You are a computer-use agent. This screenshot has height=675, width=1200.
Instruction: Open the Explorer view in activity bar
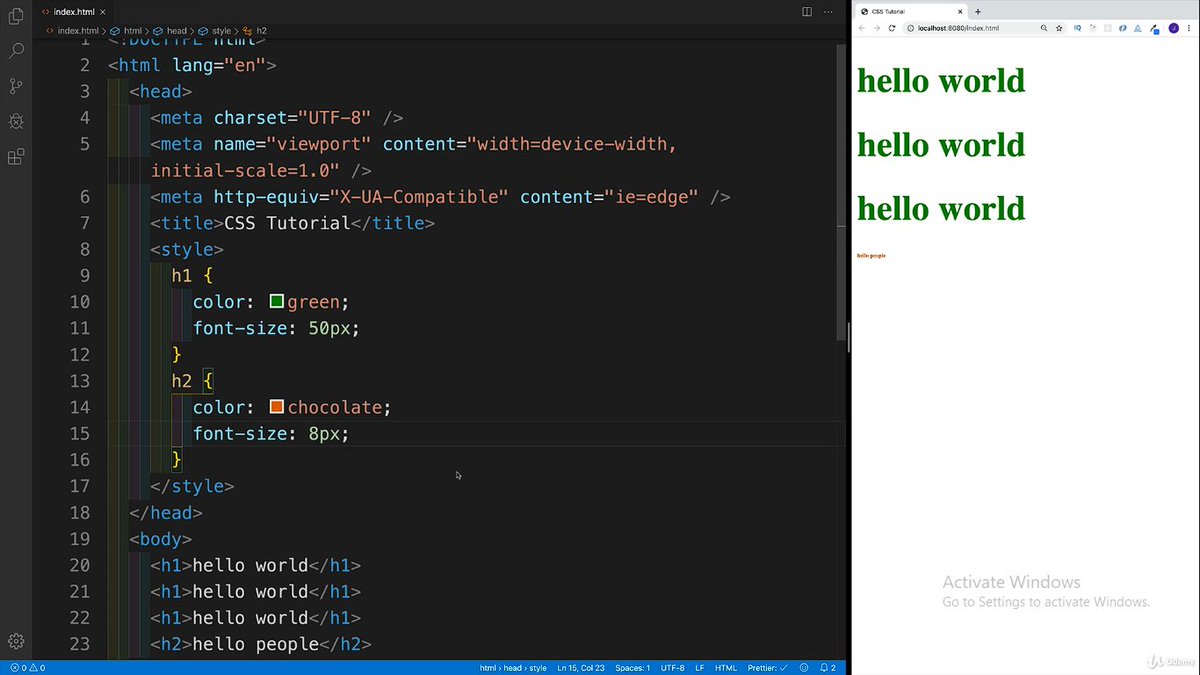(x=16, y=17)
